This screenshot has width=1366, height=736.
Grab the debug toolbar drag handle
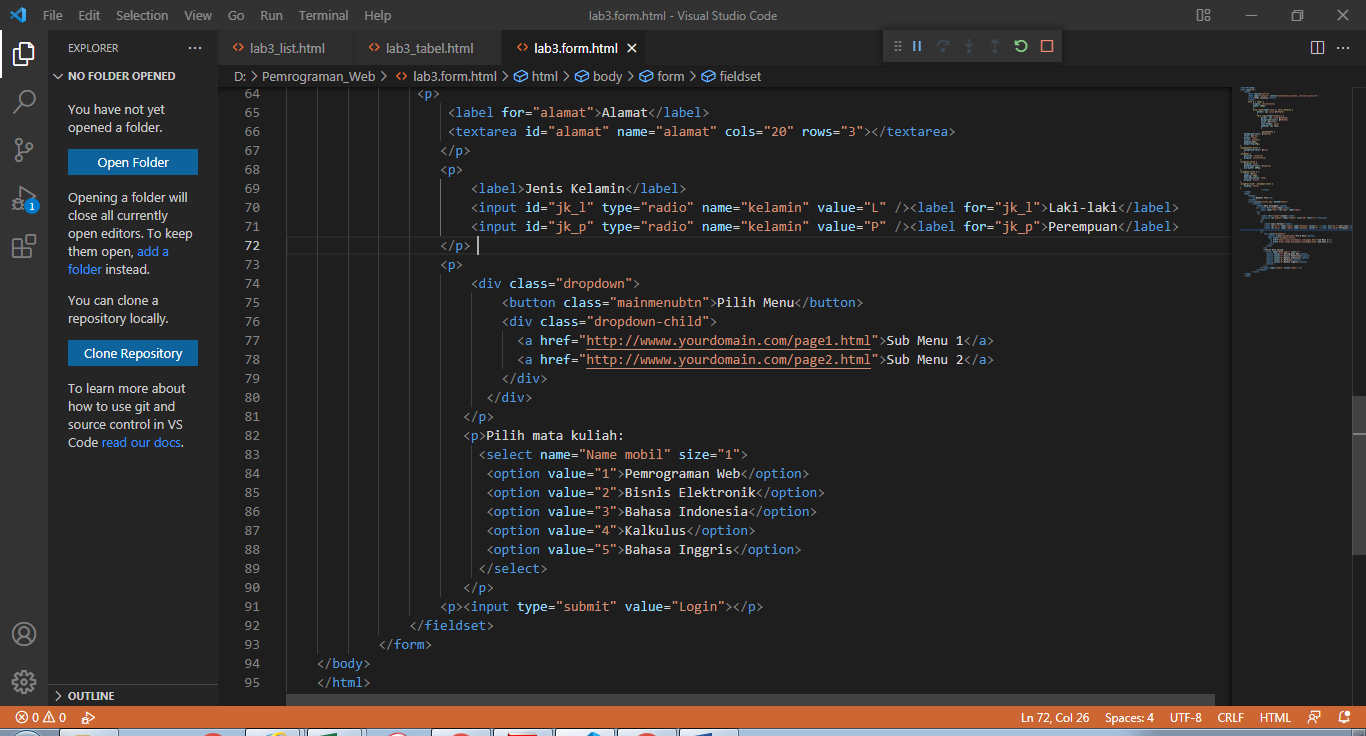(x=897, y=46)
